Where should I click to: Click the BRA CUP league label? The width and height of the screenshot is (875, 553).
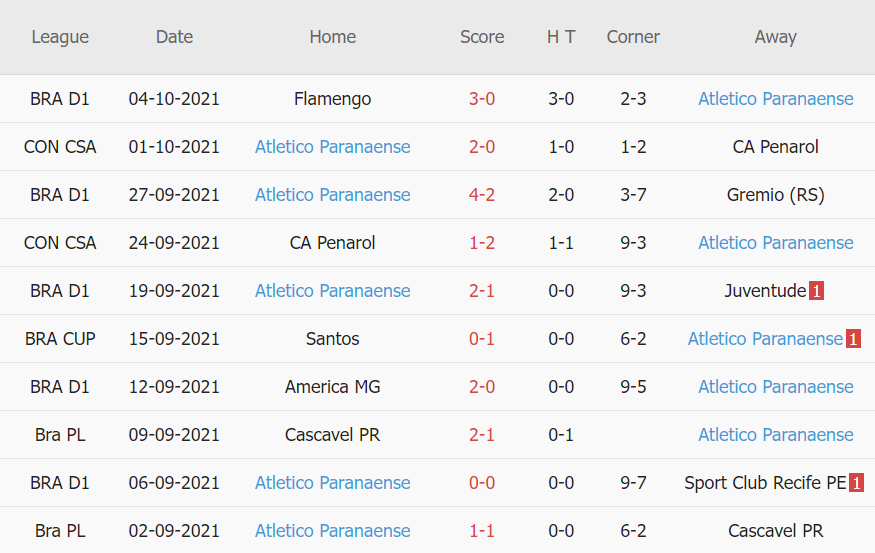click(x=60, y=339)
